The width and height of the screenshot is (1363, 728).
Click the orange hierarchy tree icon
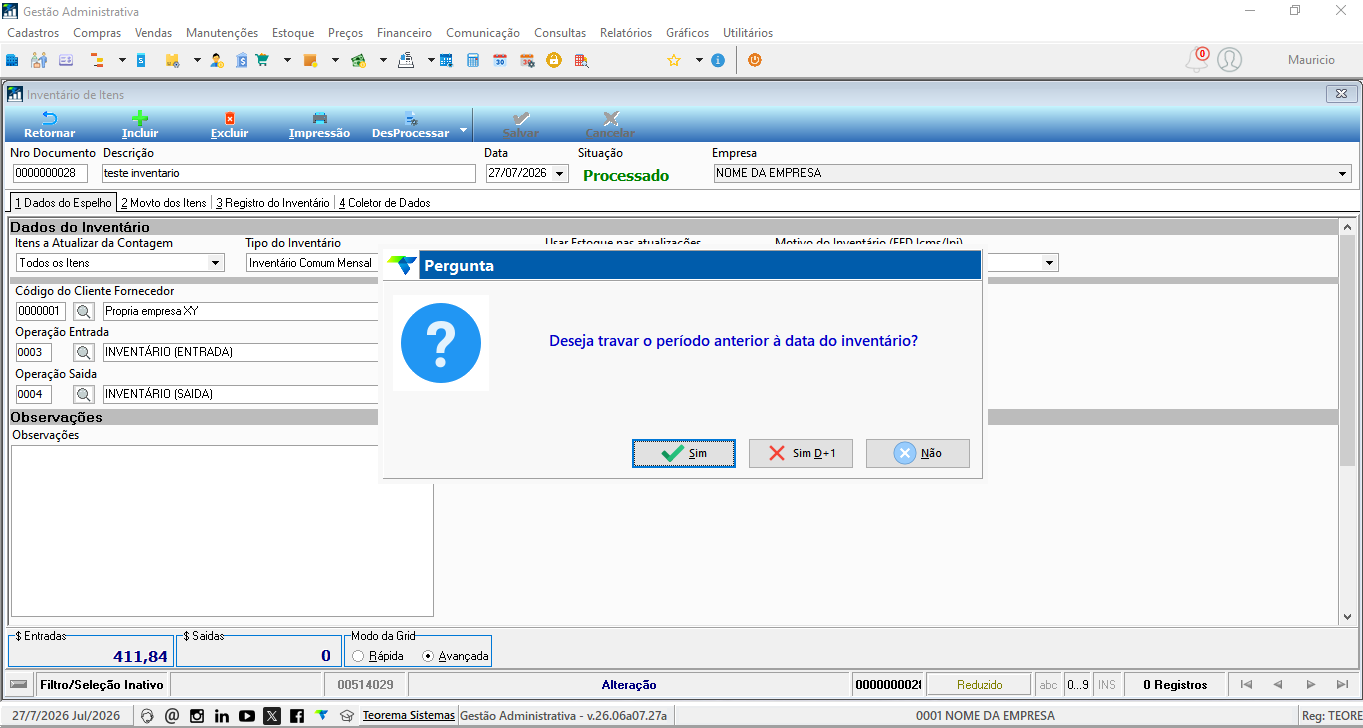[98, 60]
